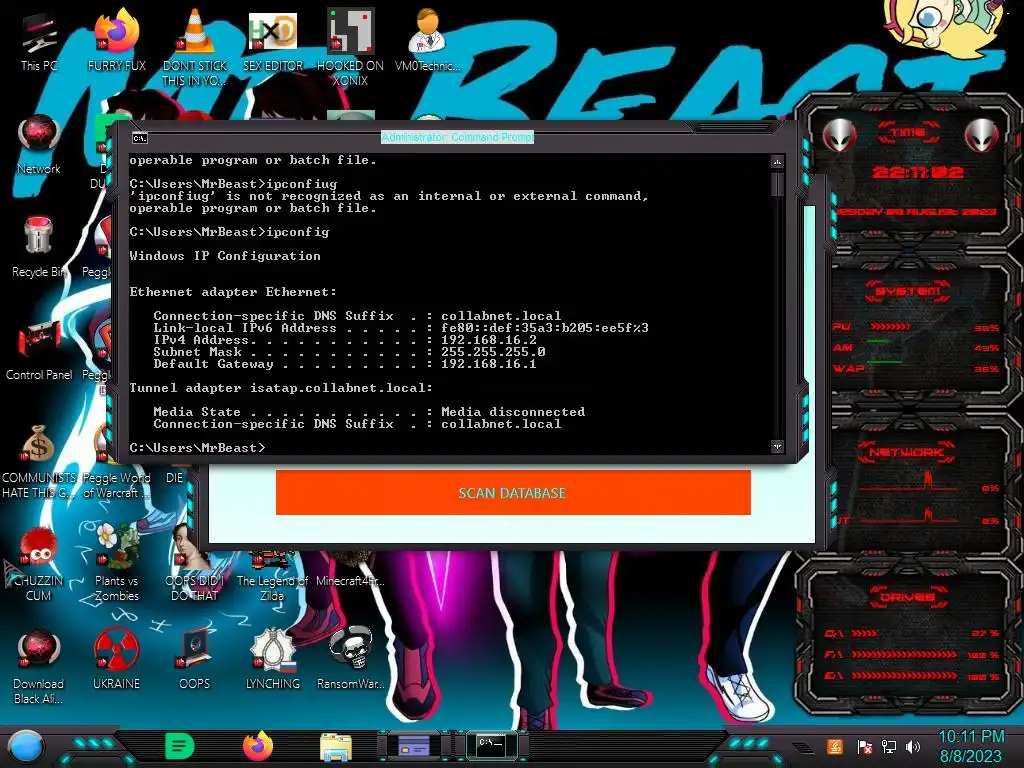This screenshot has width=1024, height=768.
Task: Click the SCAN DATABASE button
Action: point(513,492)
